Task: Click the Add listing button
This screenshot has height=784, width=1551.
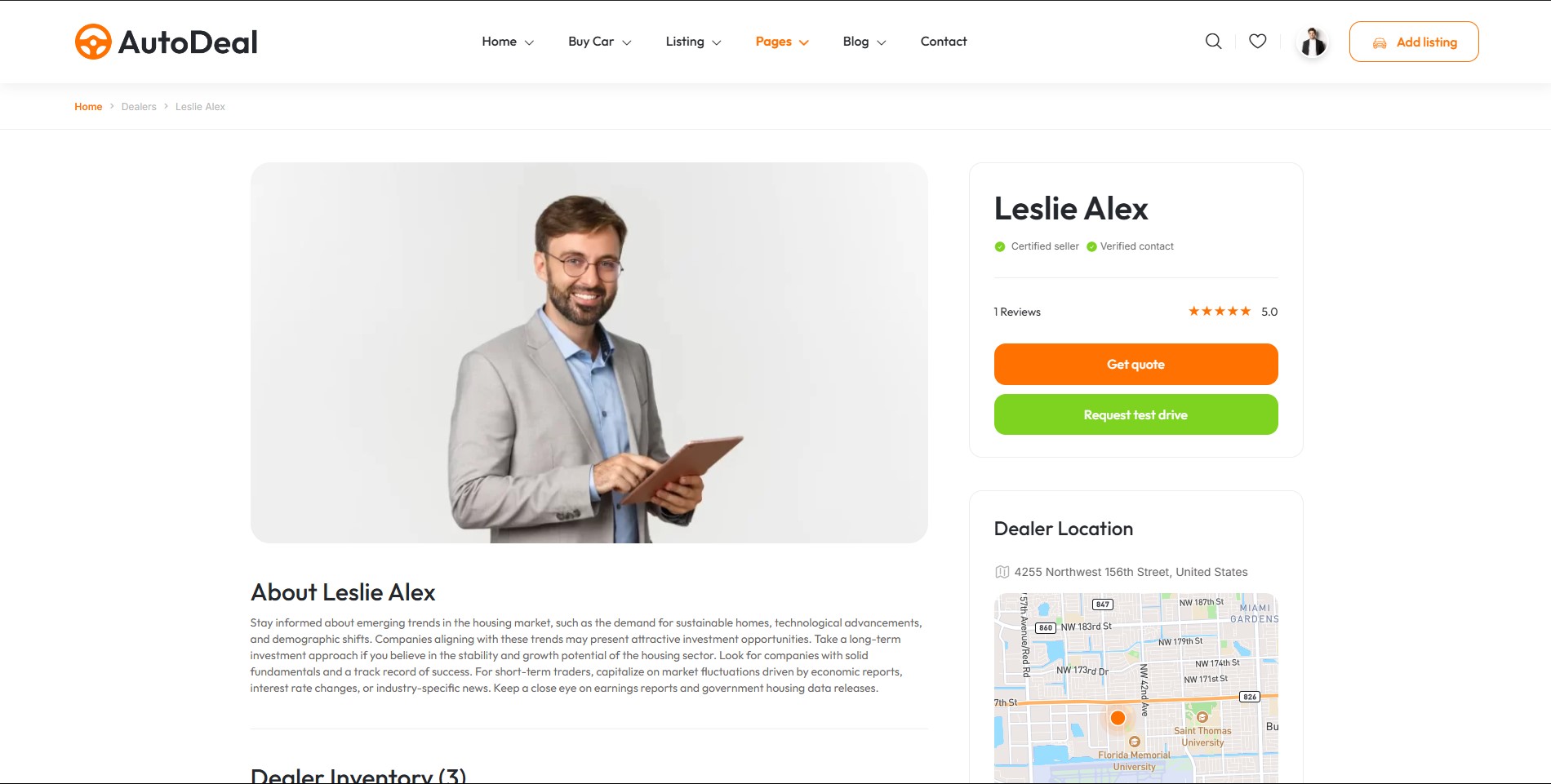Action: point(1414,42)
